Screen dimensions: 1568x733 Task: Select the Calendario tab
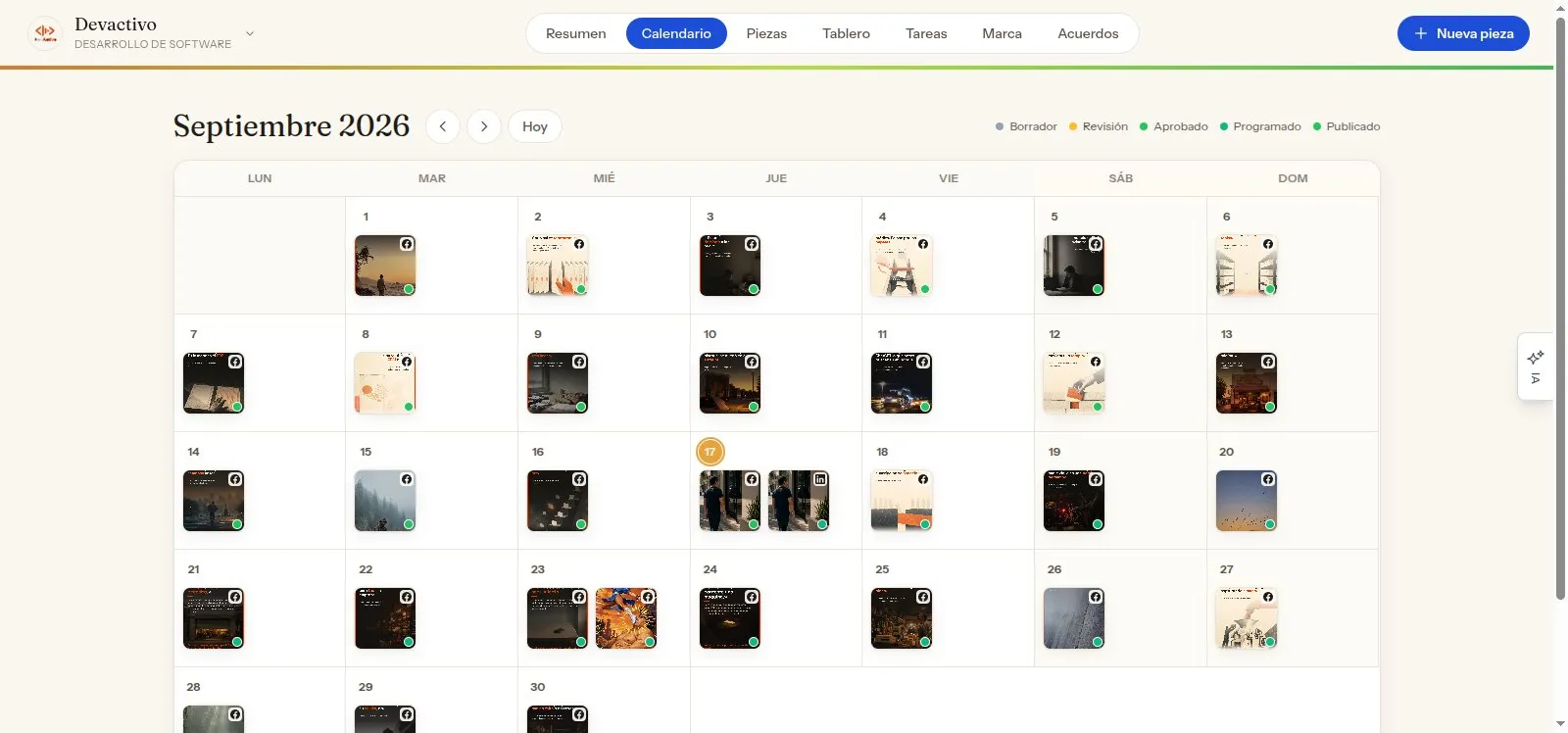pyautogui.click(x=676, y=33)
